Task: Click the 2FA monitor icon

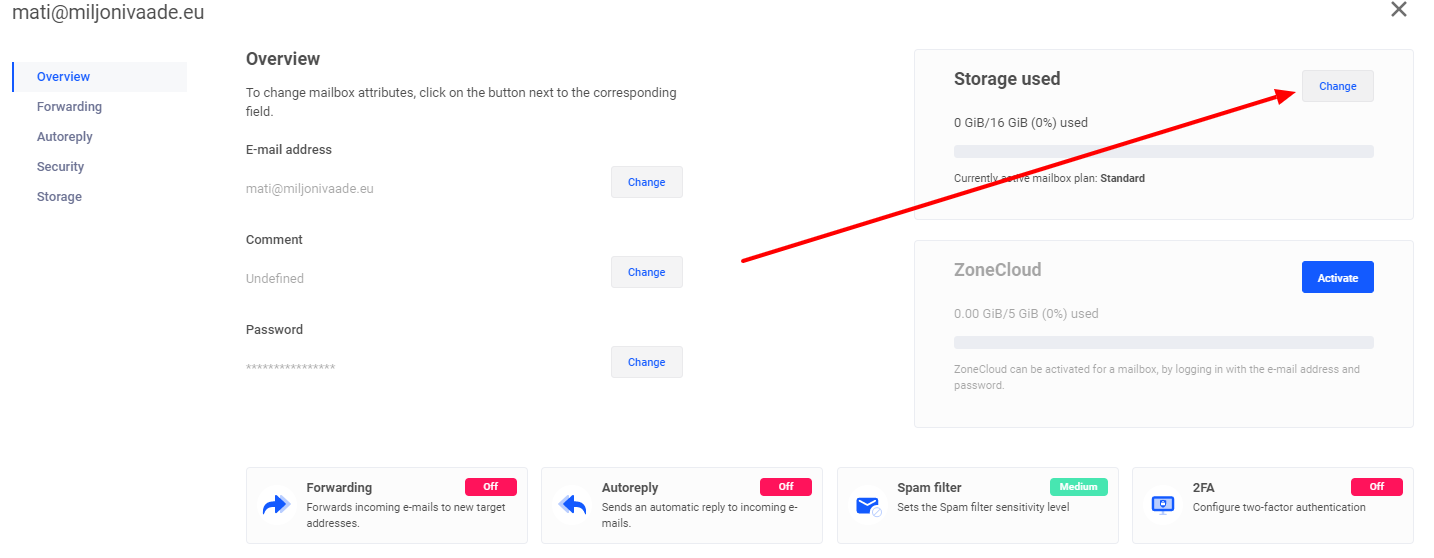Action: (x=1163, y=505)
